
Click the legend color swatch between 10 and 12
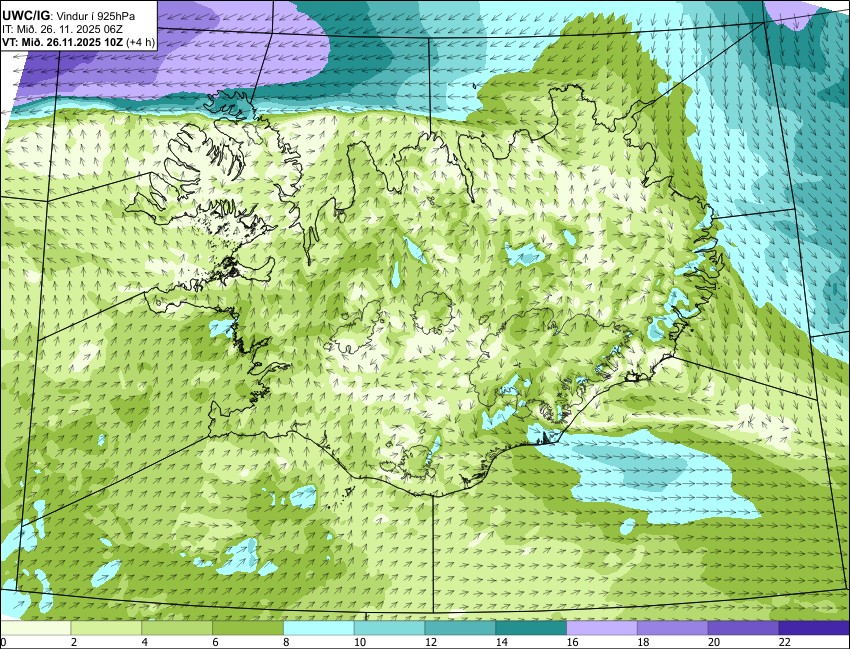[389, 628]
